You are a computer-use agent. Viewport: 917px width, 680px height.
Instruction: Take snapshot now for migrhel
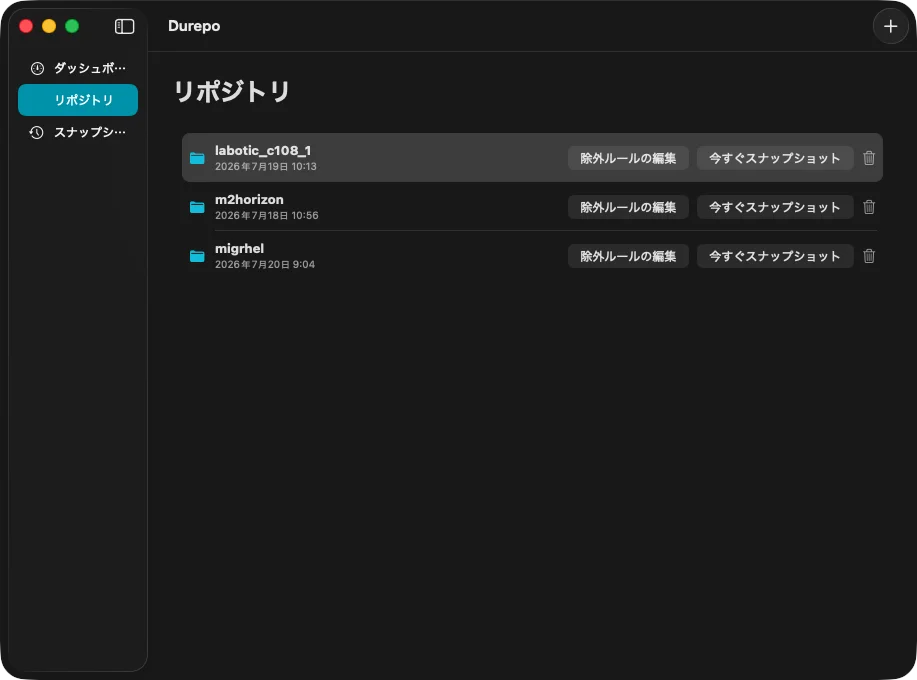(775, 256)
